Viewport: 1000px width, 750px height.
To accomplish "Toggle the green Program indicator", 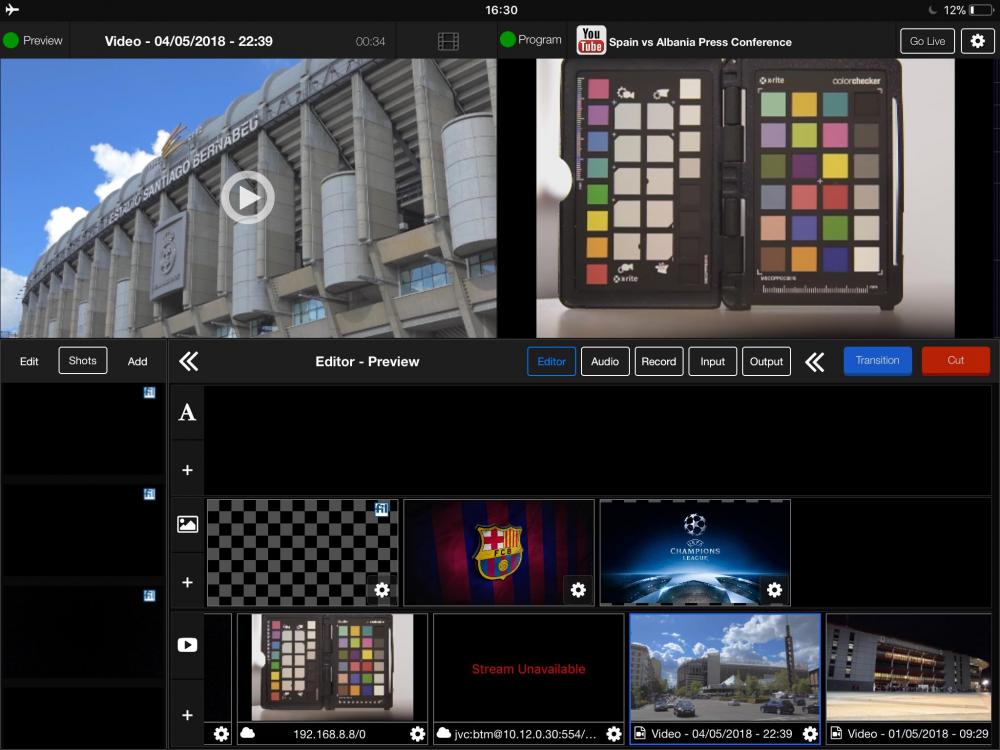I will point(507,40).
